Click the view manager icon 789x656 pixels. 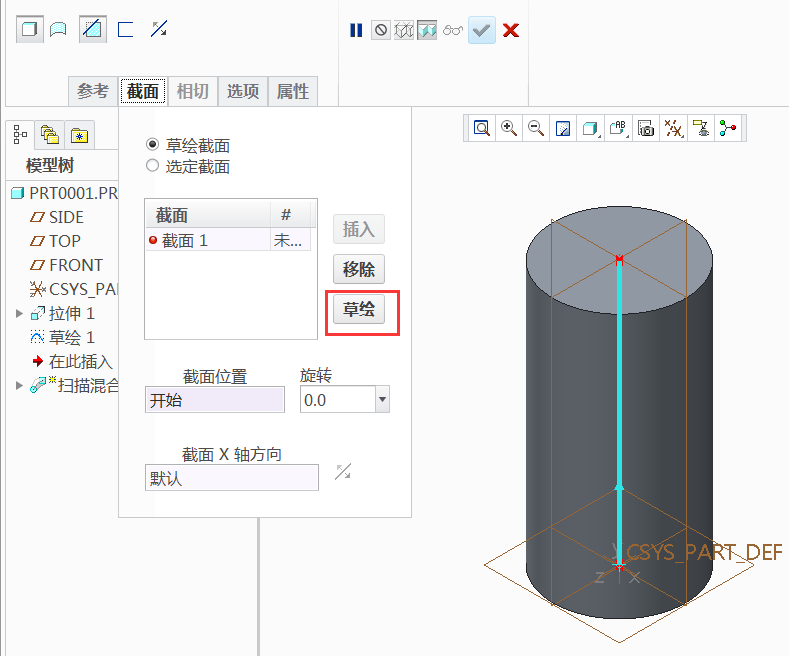[646, 128]
